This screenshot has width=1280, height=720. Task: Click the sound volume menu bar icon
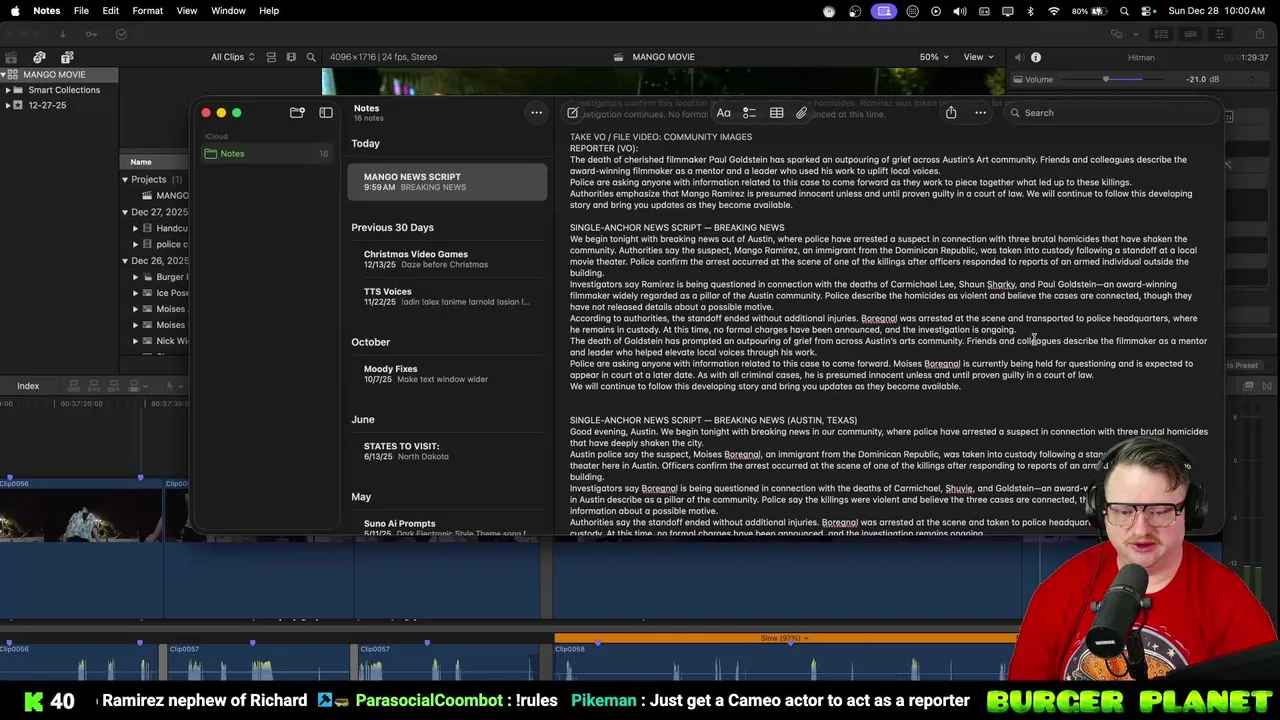click(960, 11)
